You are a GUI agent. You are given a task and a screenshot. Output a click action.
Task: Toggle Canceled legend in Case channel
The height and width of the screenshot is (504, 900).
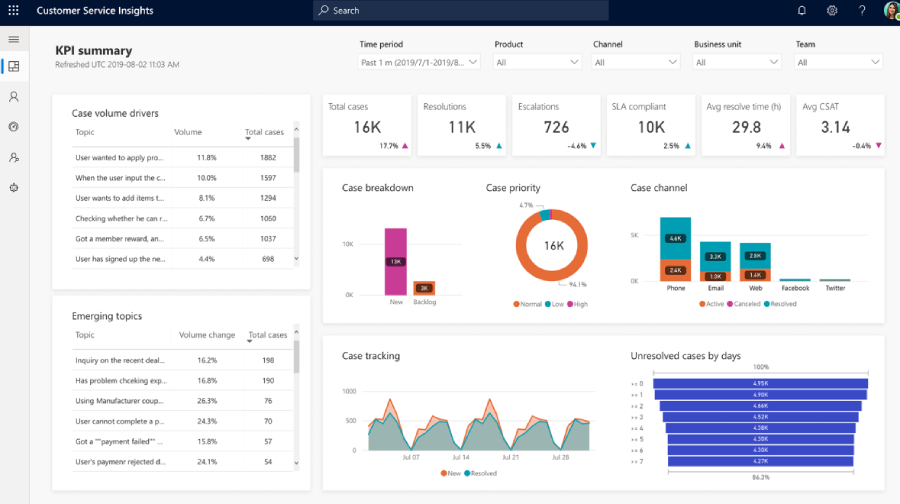point(743,304)
